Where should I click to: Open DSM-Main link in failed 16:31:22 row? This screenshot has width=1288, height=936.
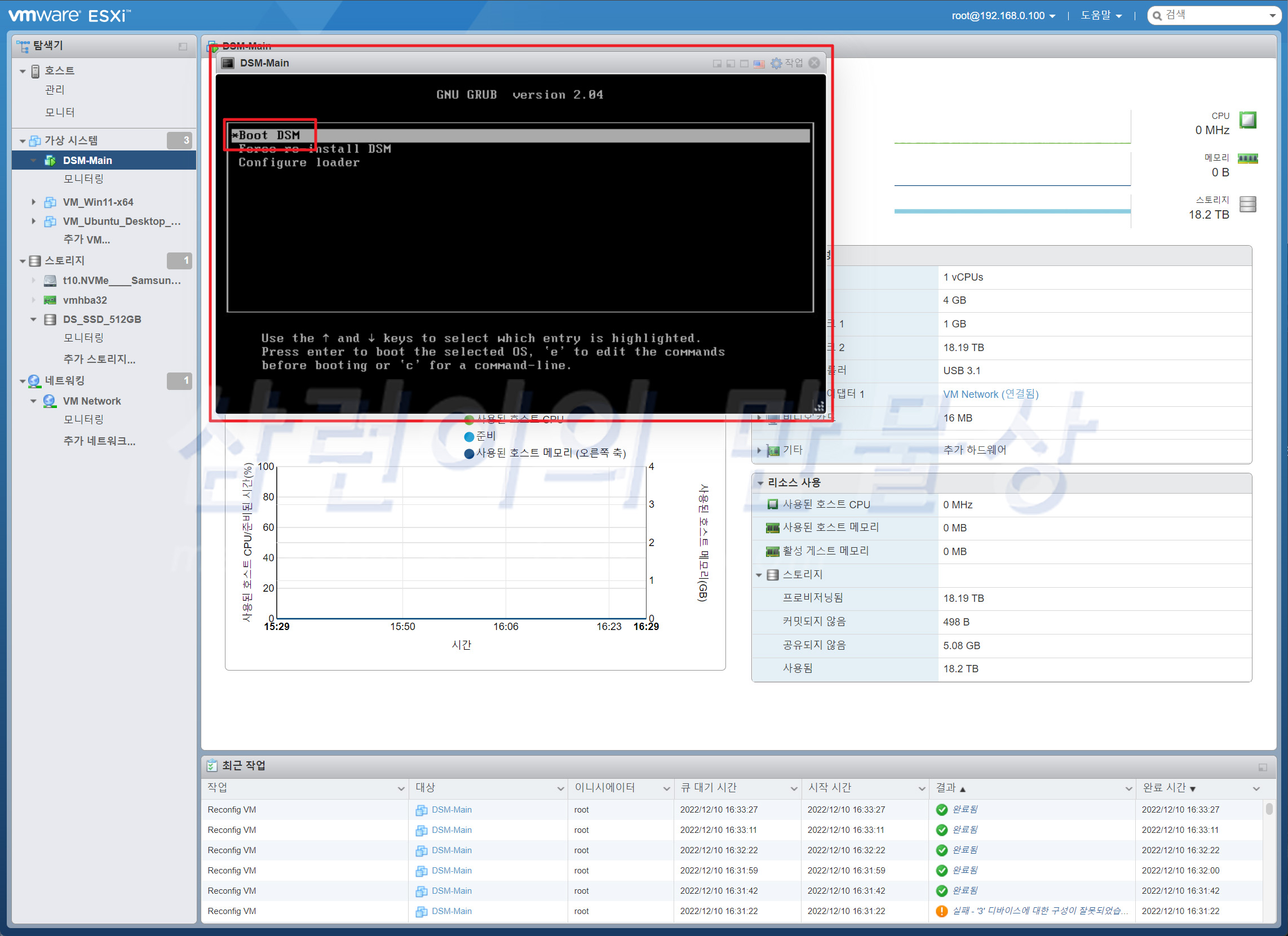tap(452, 912)
